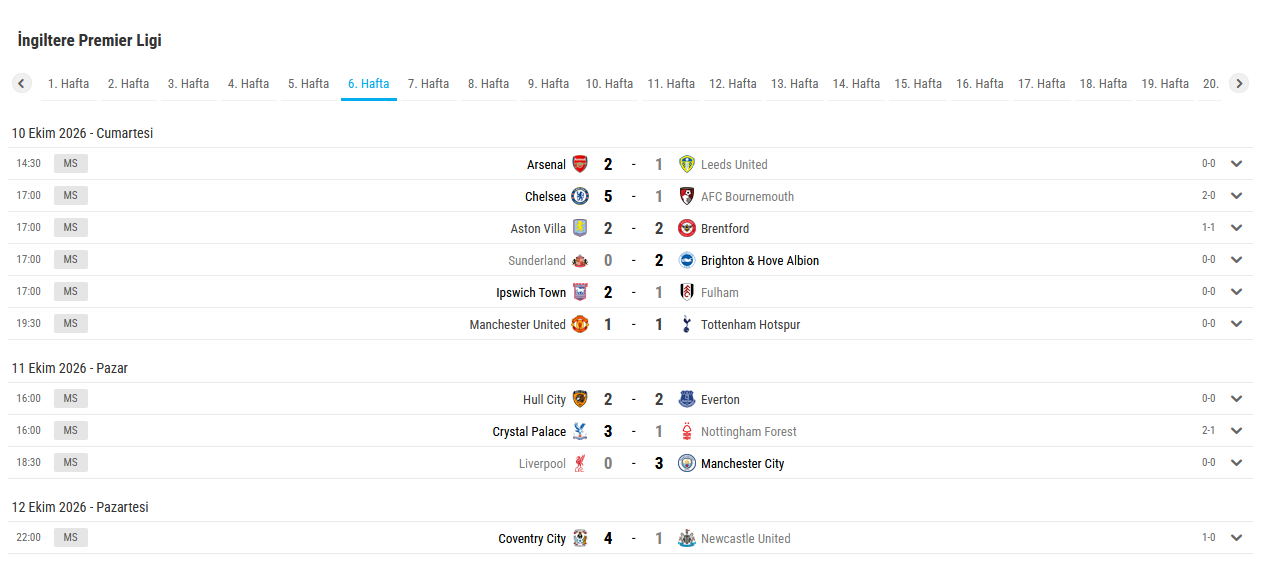
Task: Click the Tottenham Hotspur crest icon
Action: pyautogui.click(x=686, y=324)
